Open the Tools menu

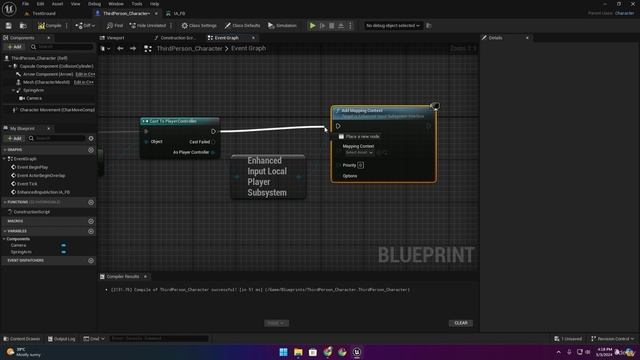coord(137,4)
